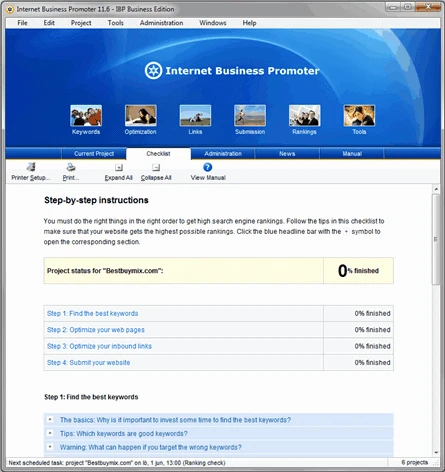Open the Keywords module icon
The height and width of the screenshot is (472, 445).
(86, 116)
